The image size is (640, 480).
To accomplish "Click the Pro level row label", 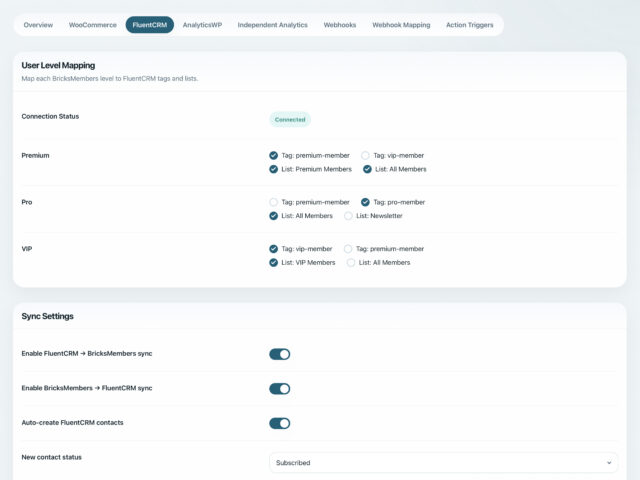I will [x=27, y=202].
